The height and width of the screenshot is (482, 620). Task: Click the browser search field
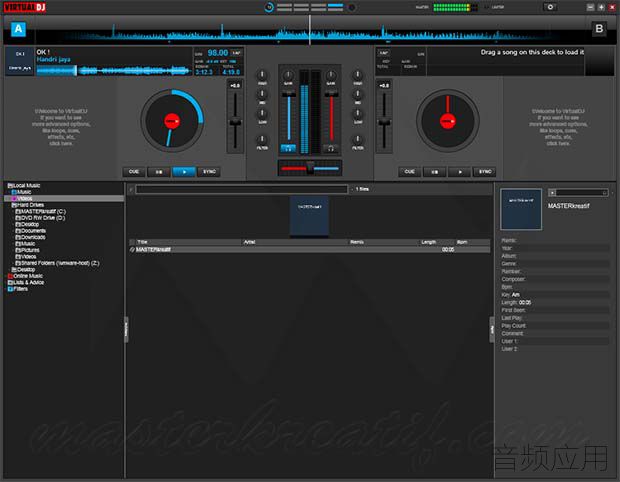point(241,189)
